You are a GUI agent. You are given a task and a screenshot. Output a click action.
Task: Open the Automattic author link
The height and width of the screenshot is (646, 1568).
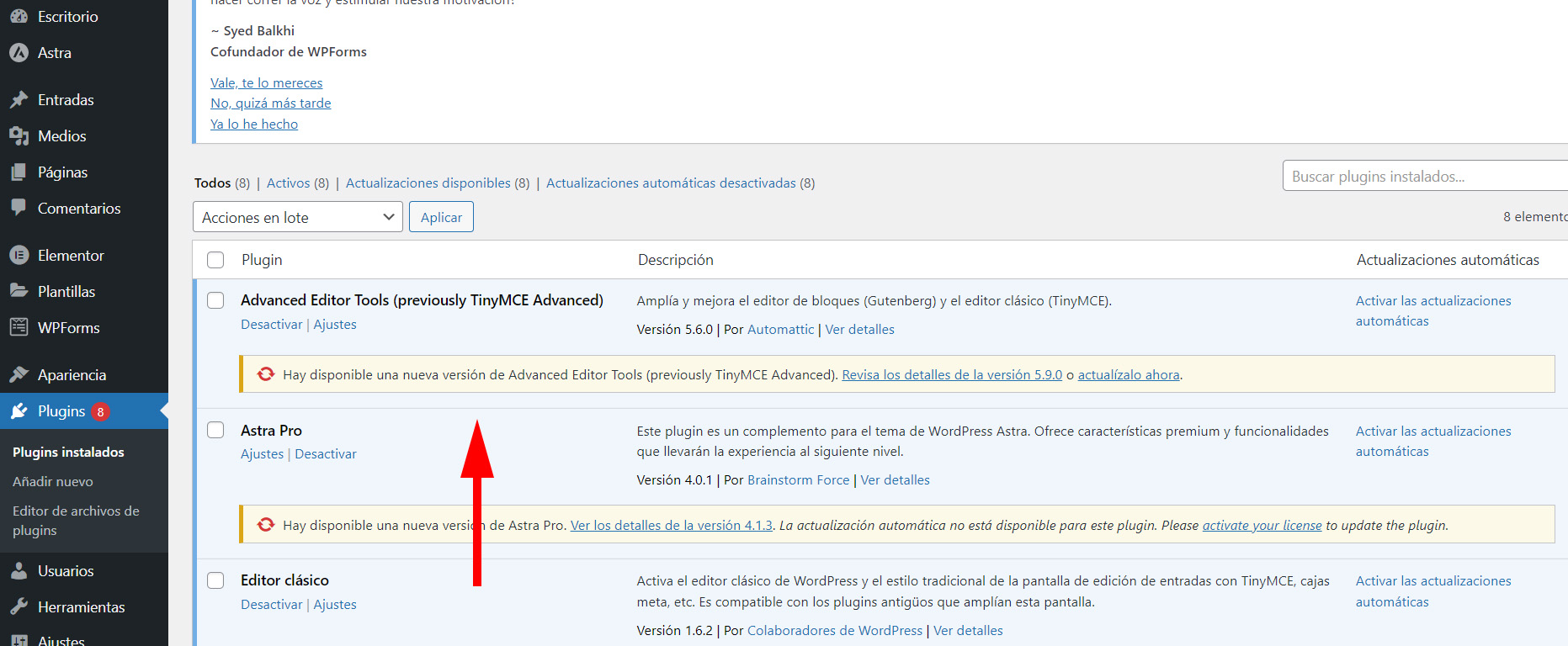[780, 330]
